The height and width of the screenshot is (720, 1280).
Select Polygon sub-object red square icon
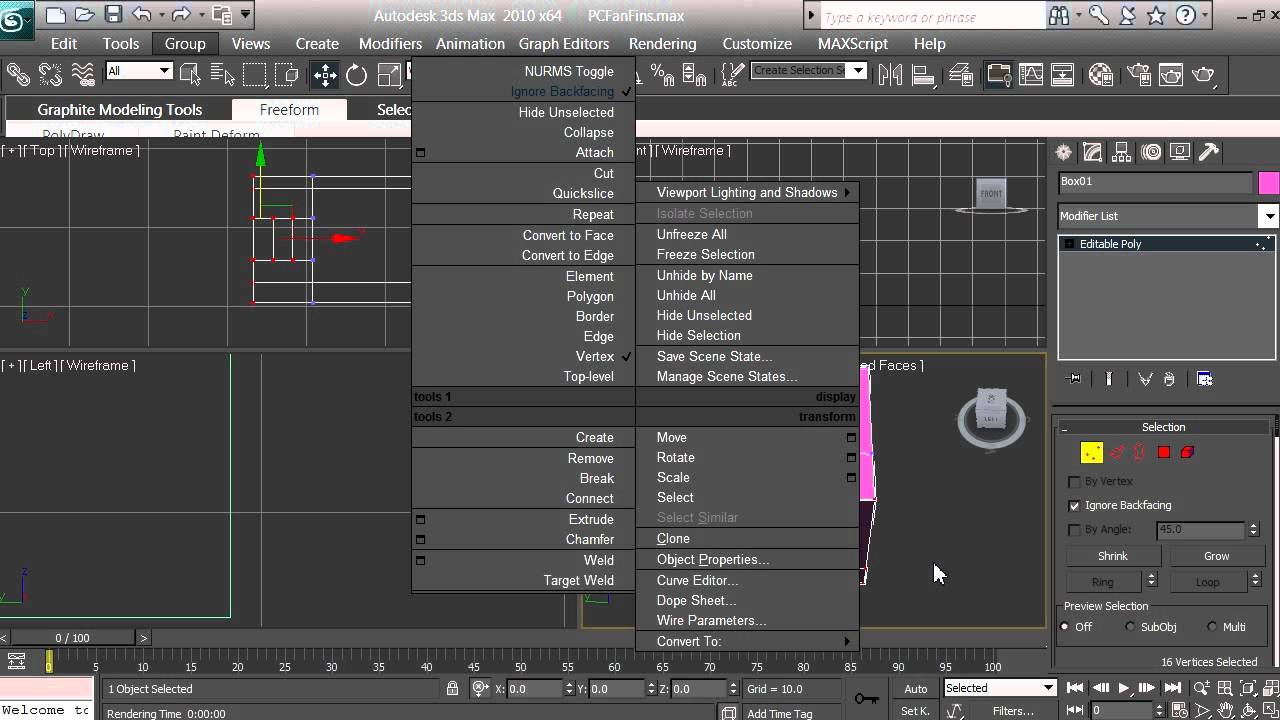point(1164,453)
